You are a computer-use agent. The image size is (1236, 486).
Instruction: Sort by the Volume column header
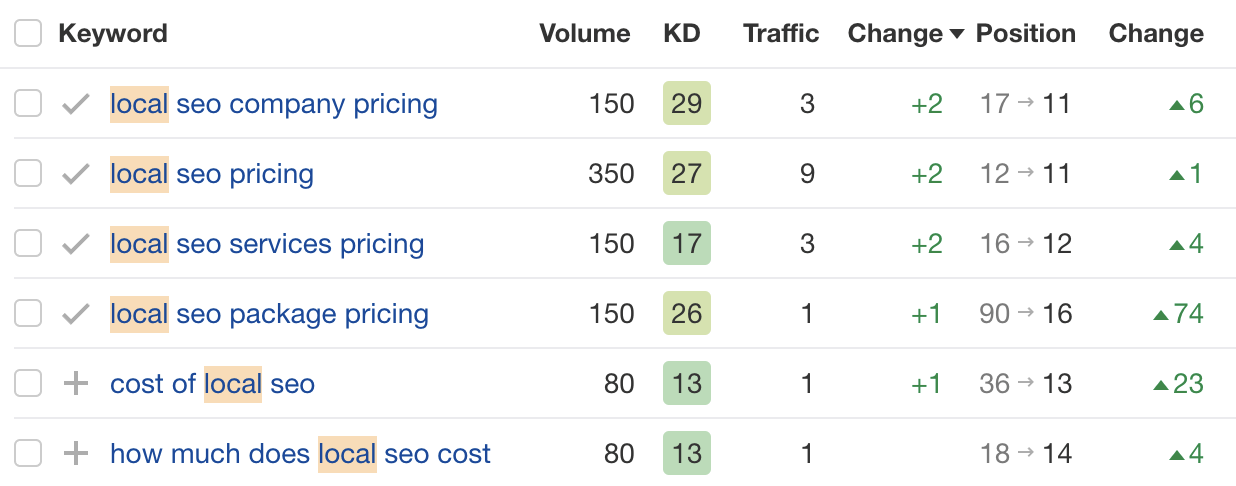pyautogui.click(x=584, y=34)
